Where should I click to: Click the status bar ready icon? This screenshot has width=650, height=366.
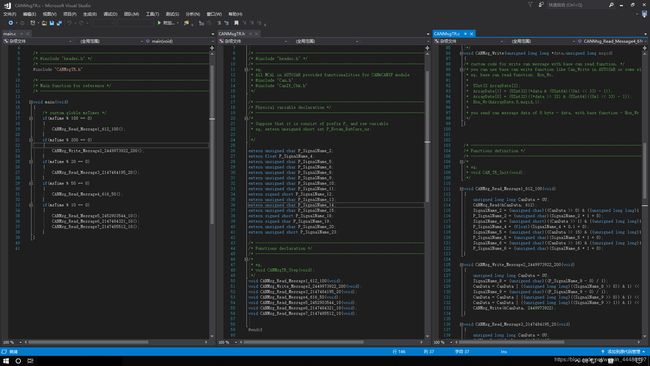[x=4, y=351]
